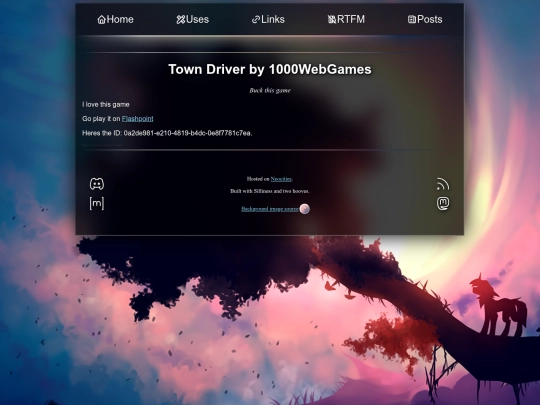Go to the Uses page
The width and height of the screenshot is (540, 405).
coord(193,19)
